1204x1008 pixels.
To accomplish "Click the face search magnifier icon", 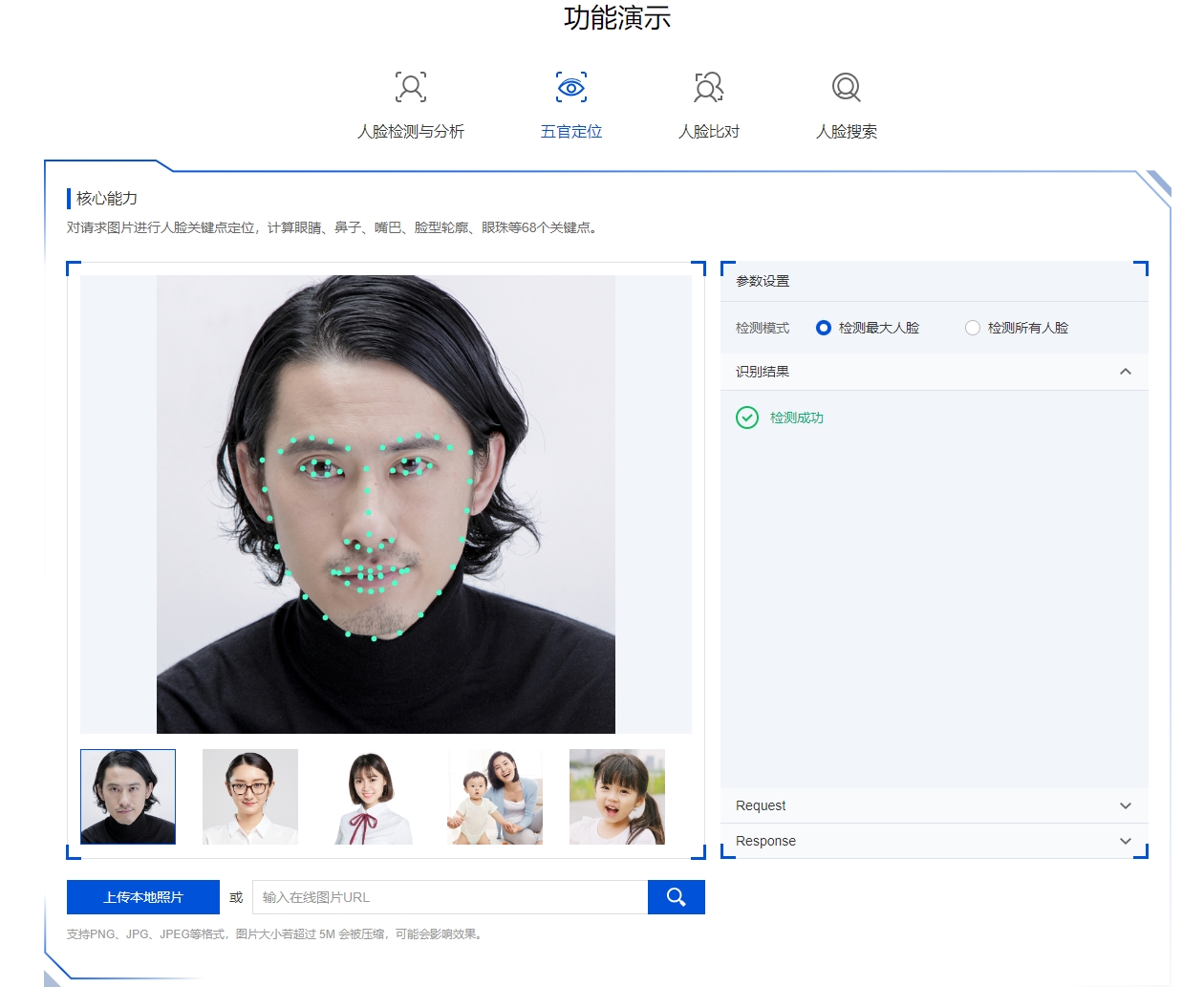I will coord(847,87).
